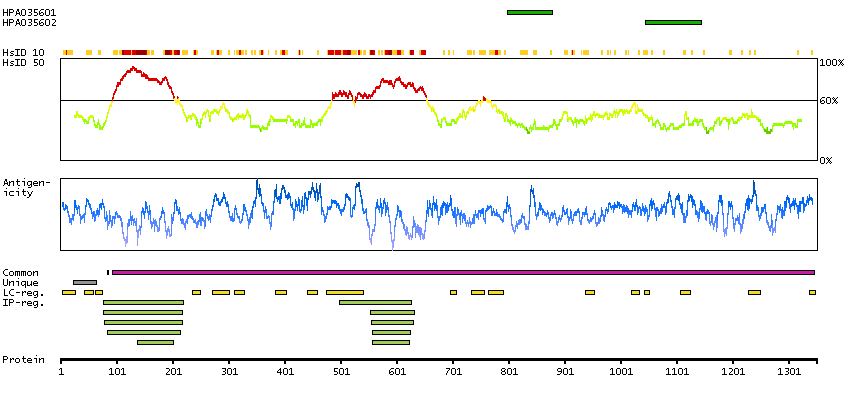The image size is (850, 400).
Task: Click the 0% identity scale label
Action: tap(826, 160)
